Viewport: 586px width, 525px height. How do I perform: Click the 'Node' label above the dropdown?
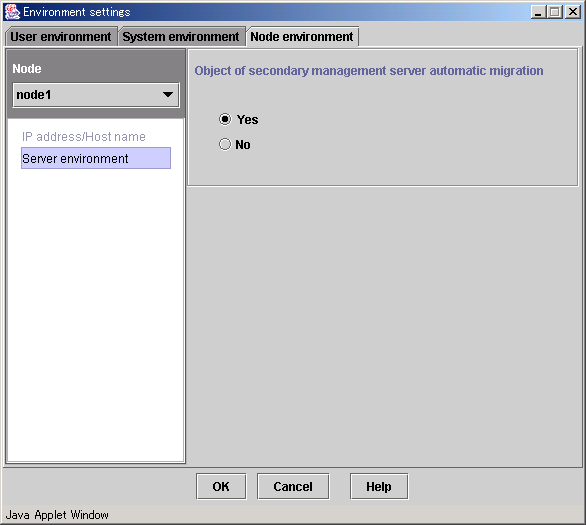[x=27, y=69]
